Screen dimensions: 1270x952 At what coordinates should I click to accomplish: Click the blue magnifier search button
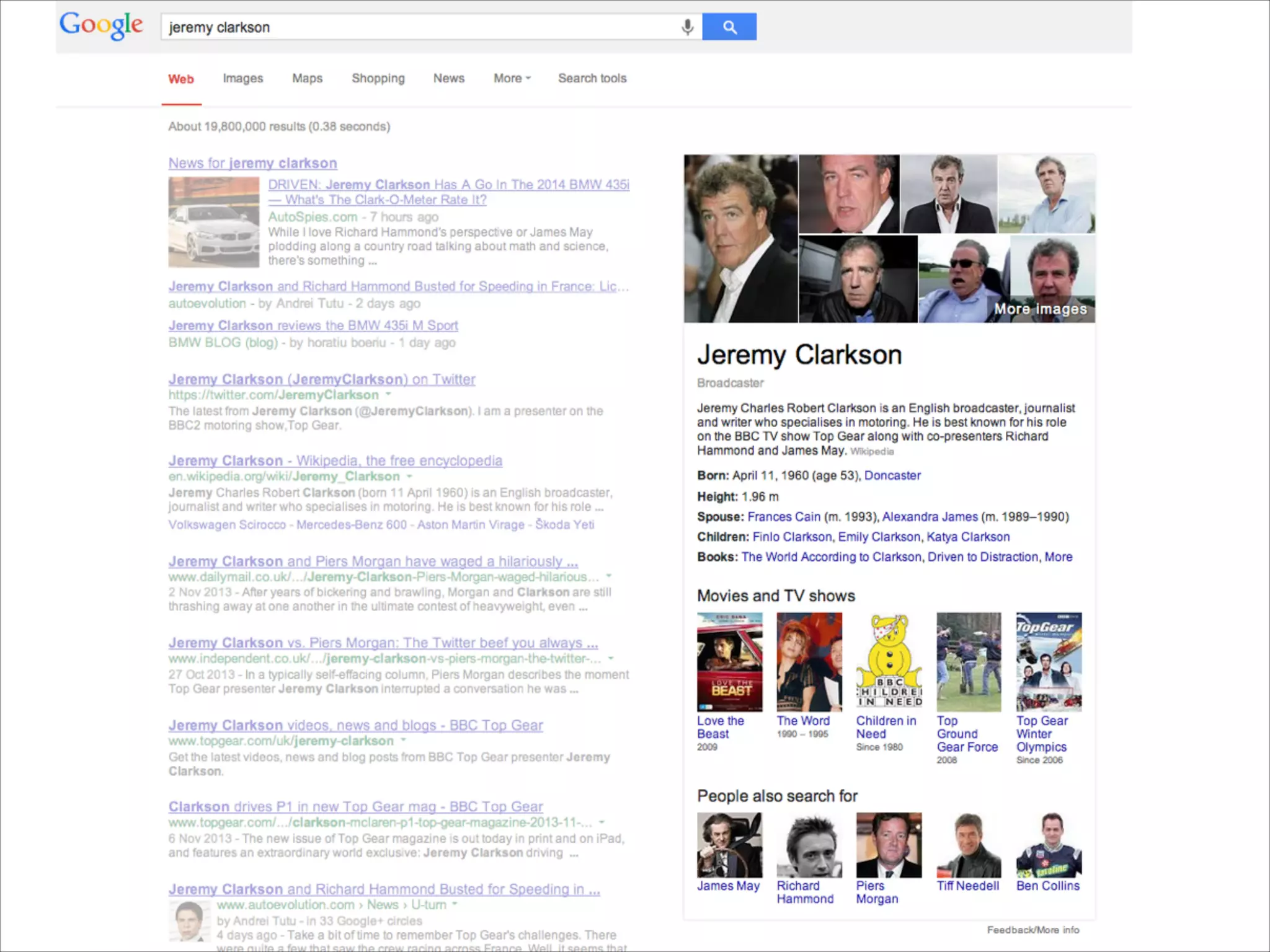tap(729, 27)
